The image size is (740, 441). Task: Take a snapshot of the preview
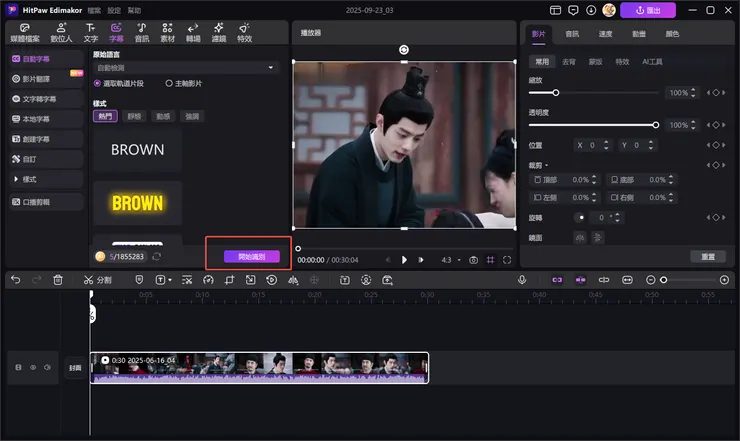473,260
